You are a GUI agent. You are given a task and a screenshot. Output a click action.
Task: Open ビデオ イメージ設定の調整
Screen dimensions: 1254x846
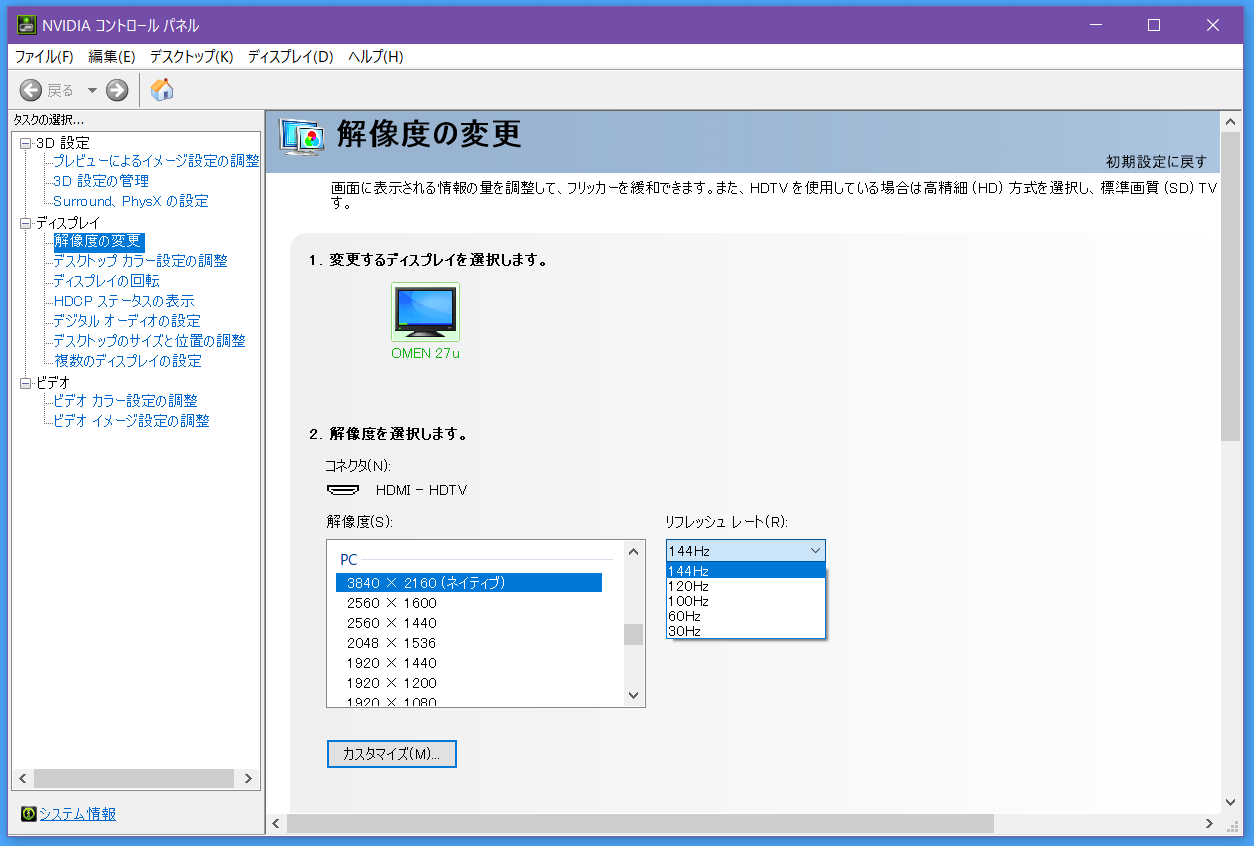click(x=131, y=421)
